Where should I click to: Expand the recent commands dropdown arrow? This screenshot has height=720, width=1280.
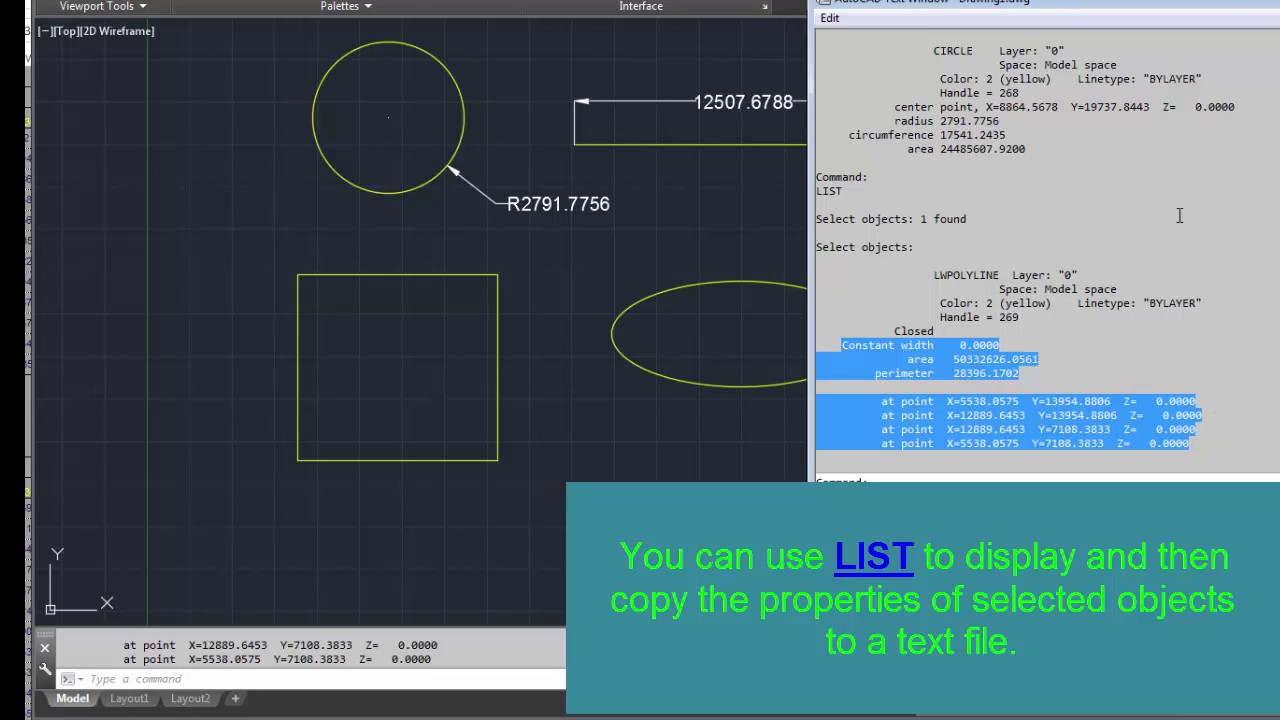(79, 679)
